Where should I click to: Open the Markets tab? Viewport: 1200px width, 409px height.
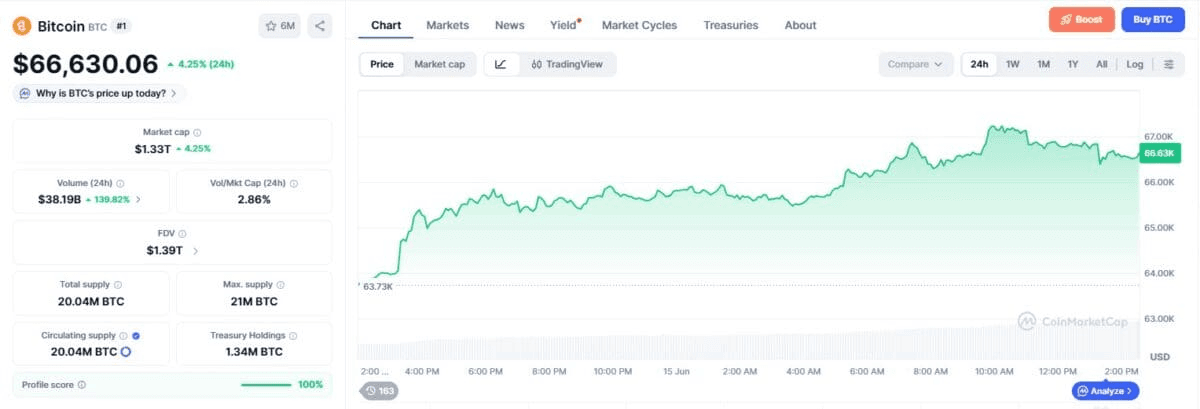coord(447,25)
